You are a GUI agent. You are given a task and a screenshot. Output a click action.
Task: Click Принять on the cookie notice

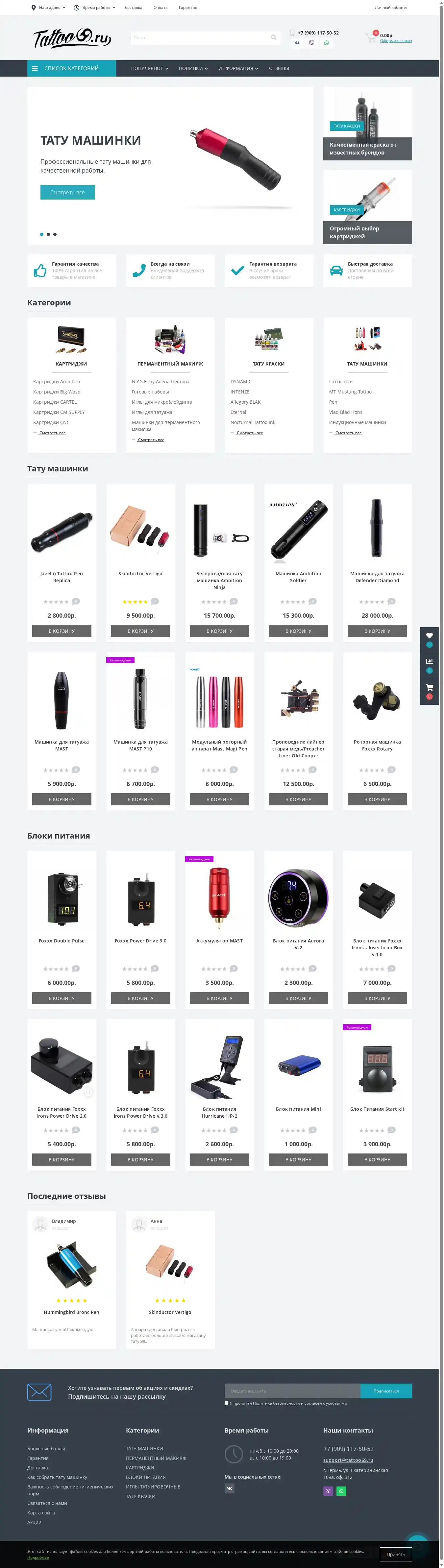396,1554
